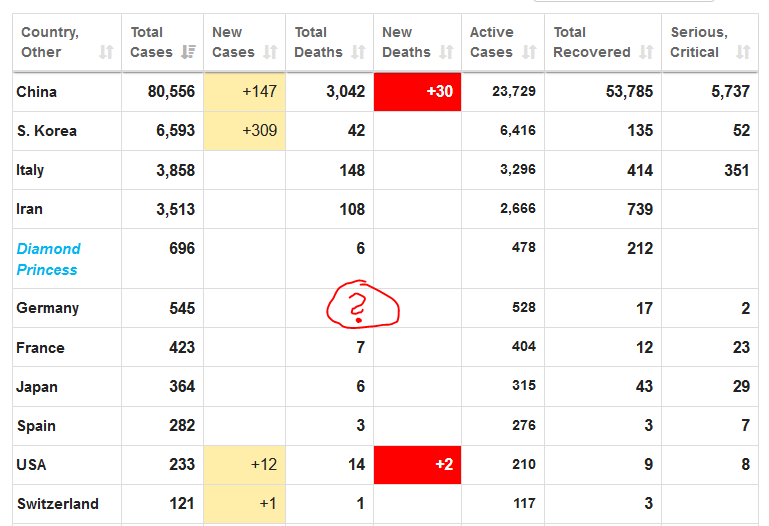Select Switzerland +1 new cases cell
Image resolution: width=769 pixels, height=526 pixels.
click(x=245, y=504)
